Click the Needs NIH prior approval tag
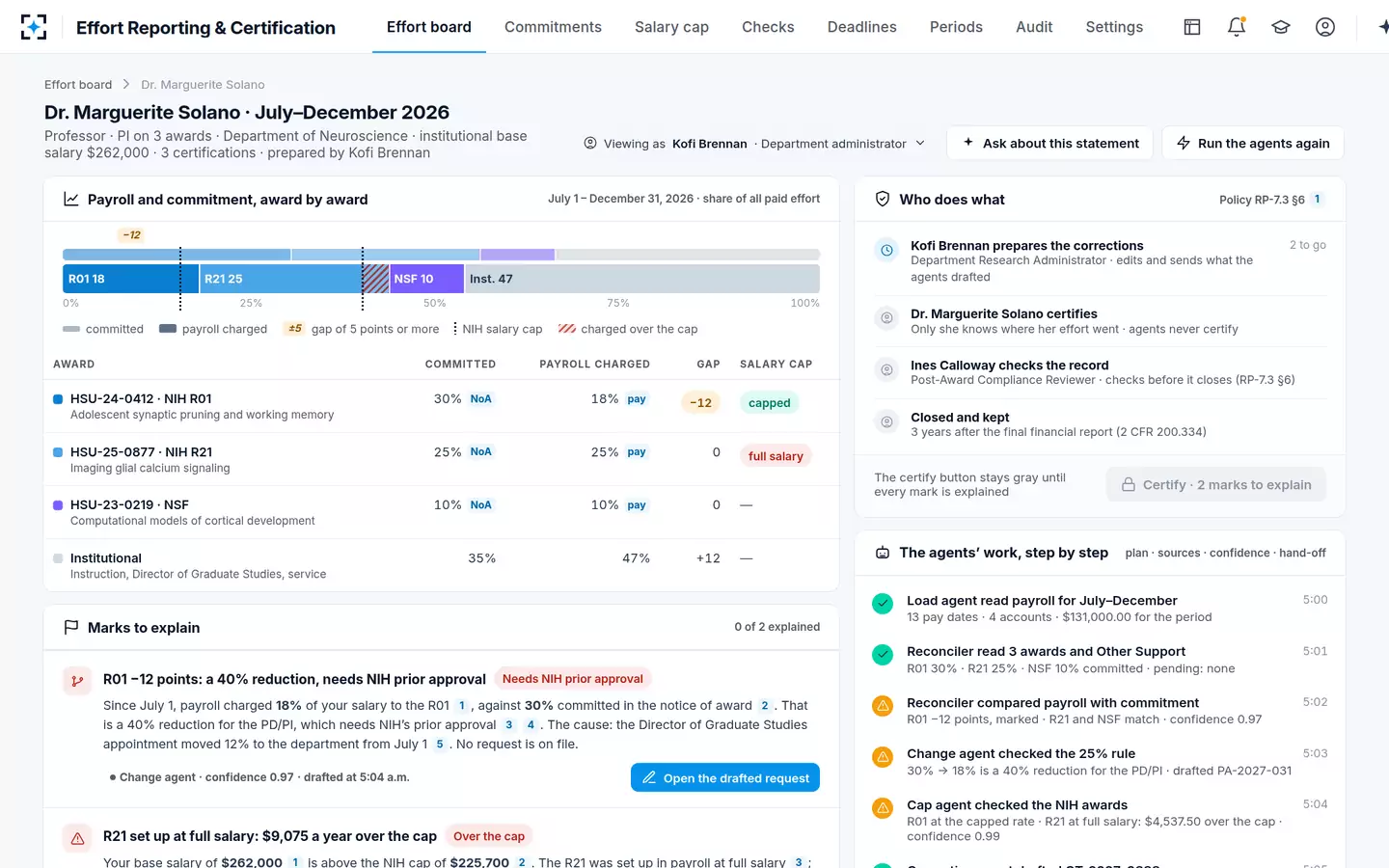Image resolution: width=1389 pixels, height=868 pixels. (x=573, y=679)
